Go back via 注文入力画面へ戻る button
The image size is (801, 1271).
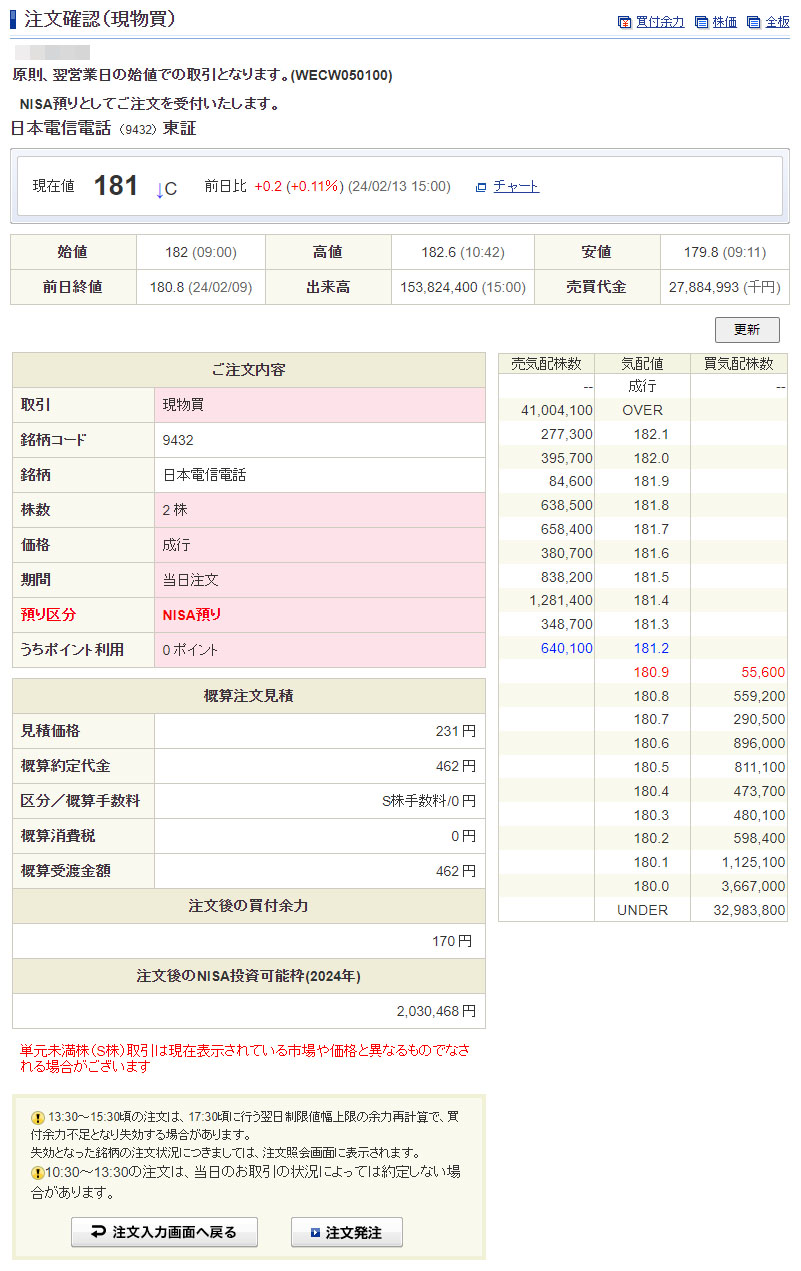point(164,1232)
